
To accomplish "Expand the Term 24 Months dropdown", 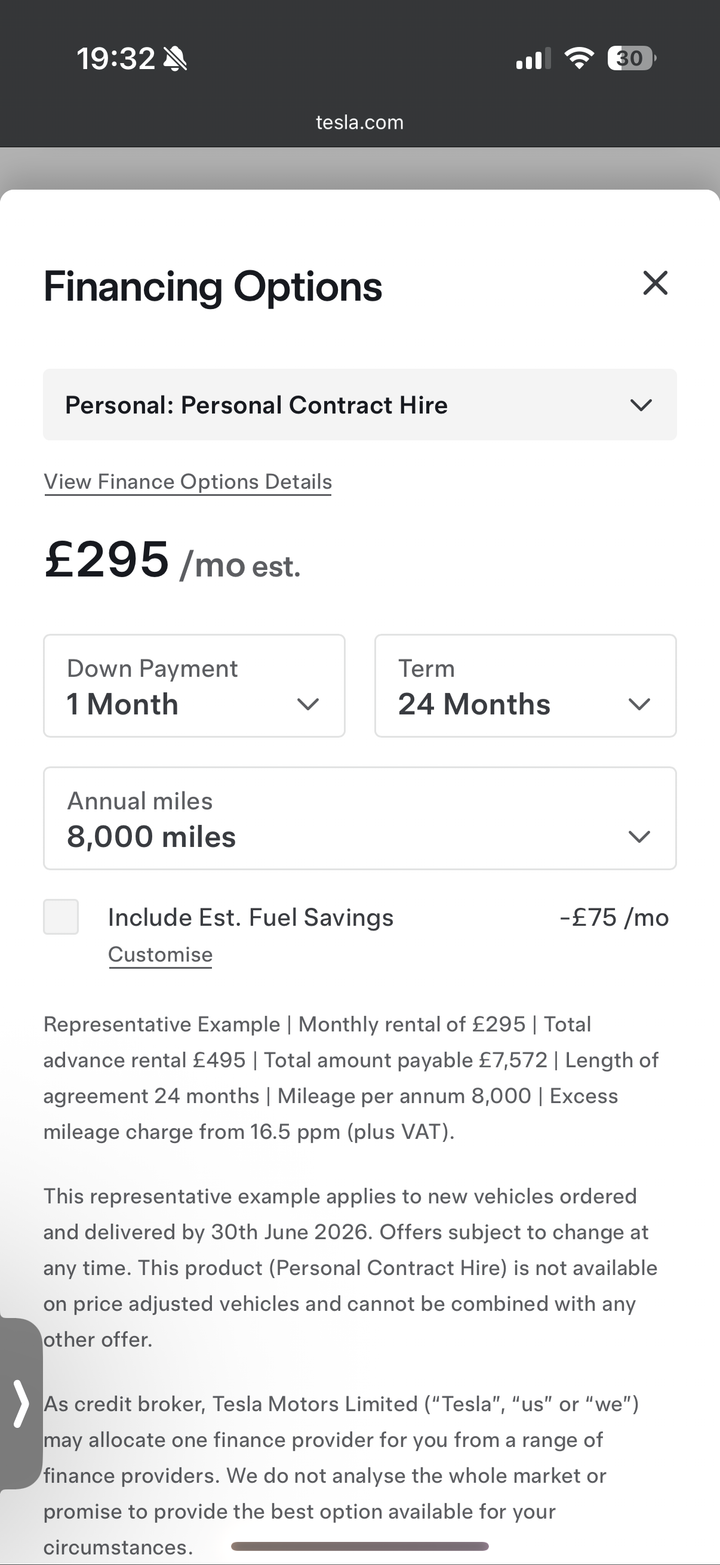I will point(525,686).
